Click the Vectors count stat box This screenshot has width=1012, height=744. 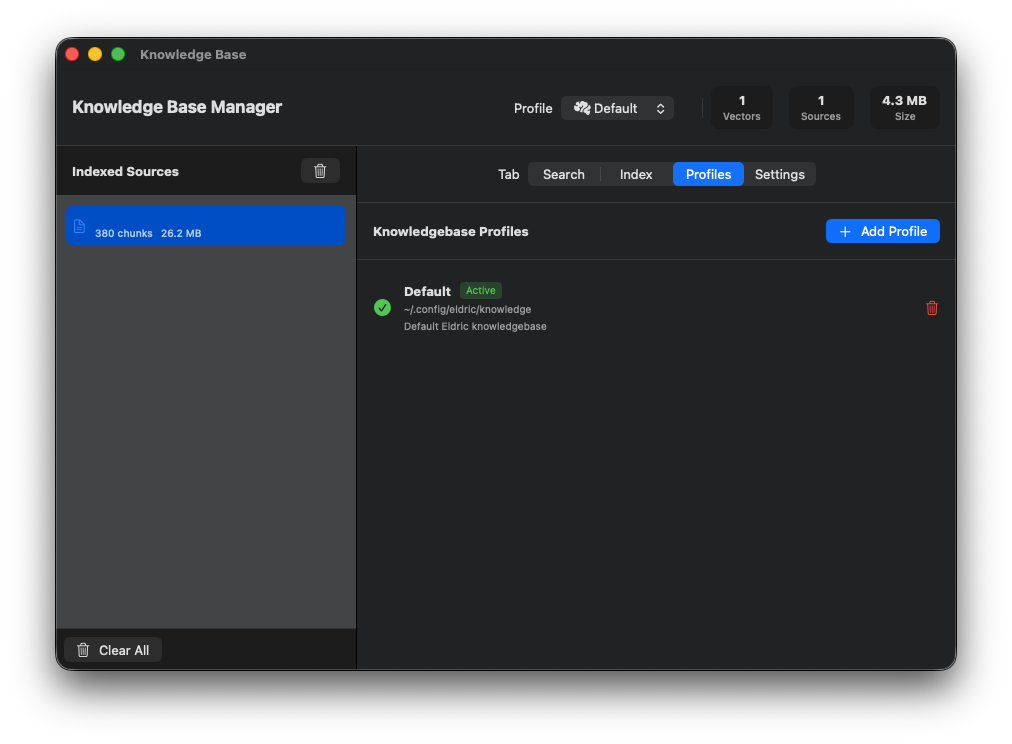741,108
